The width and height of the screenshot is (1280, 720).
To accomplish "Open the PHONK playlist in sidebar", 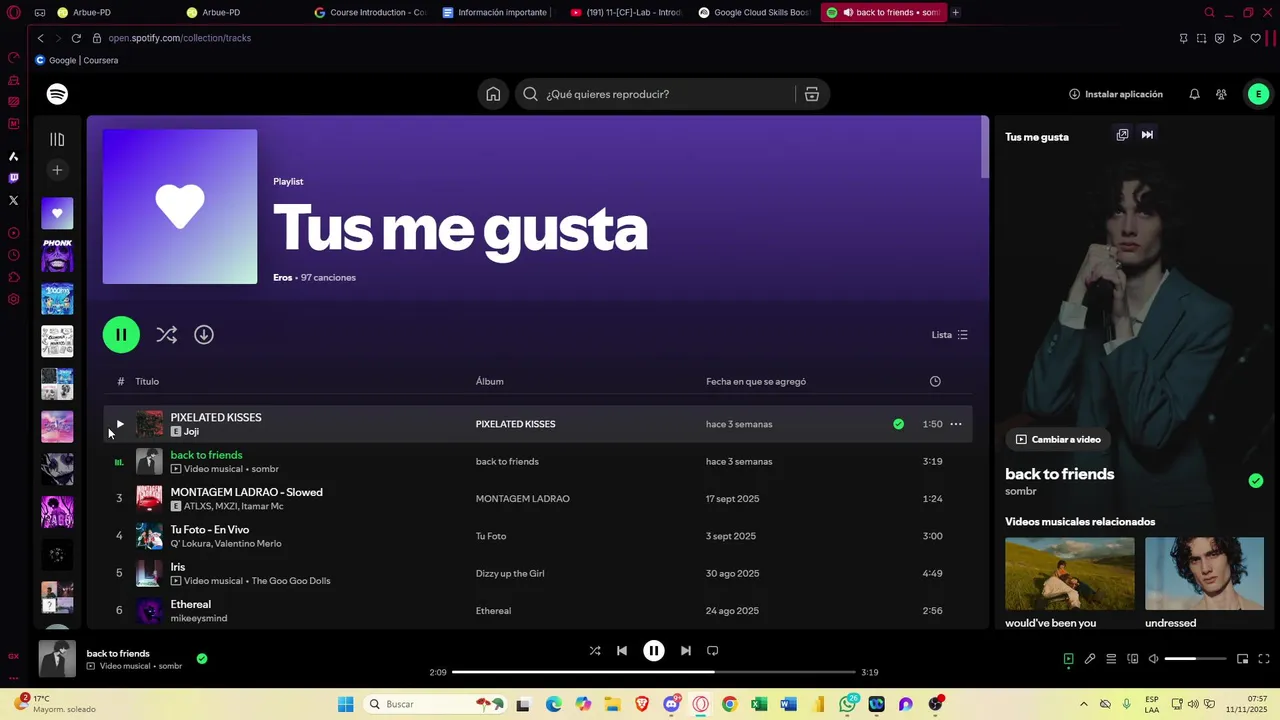I will point(57,255).
